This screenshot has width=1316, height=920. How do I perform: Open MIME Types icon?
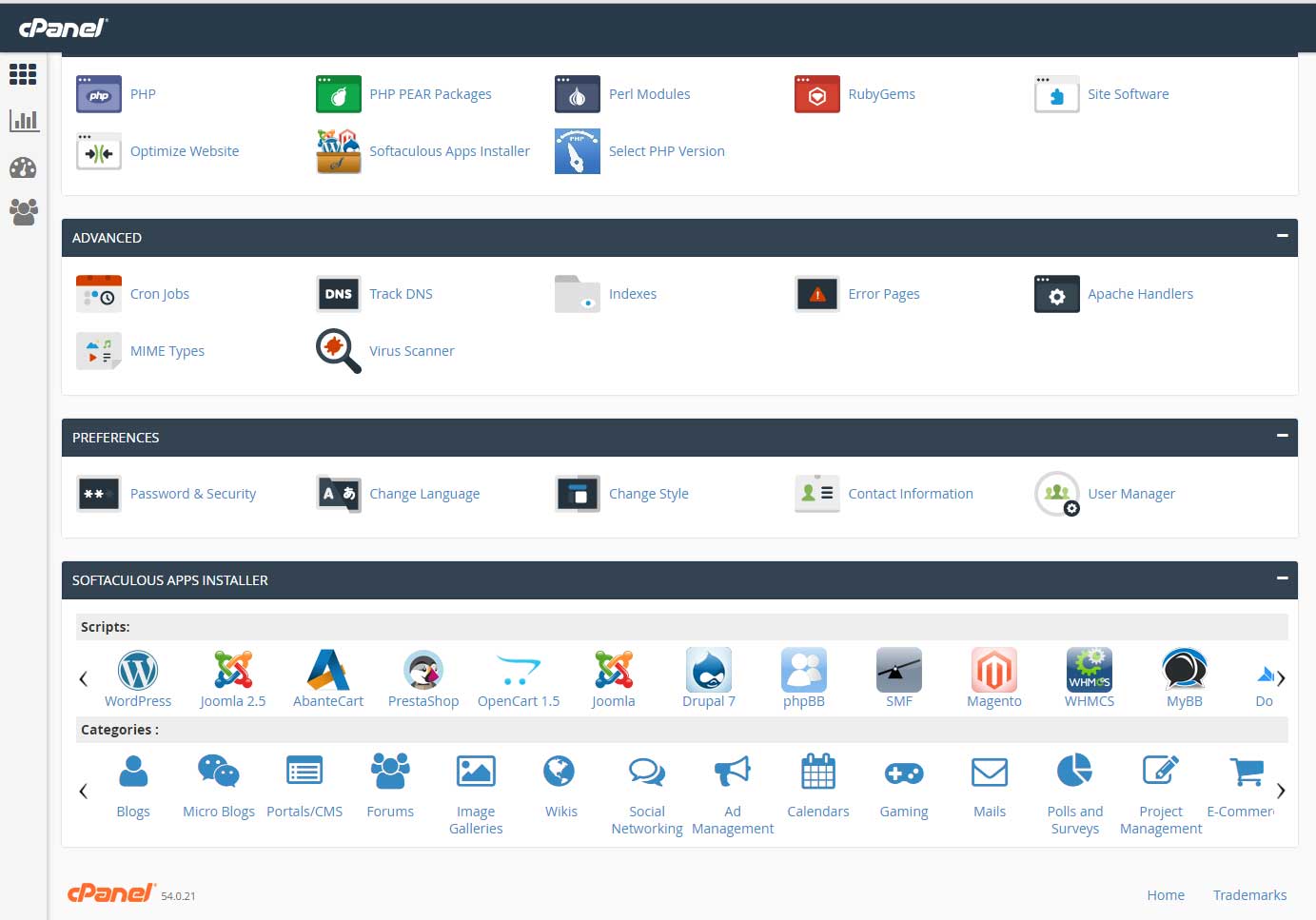(99, 351)
